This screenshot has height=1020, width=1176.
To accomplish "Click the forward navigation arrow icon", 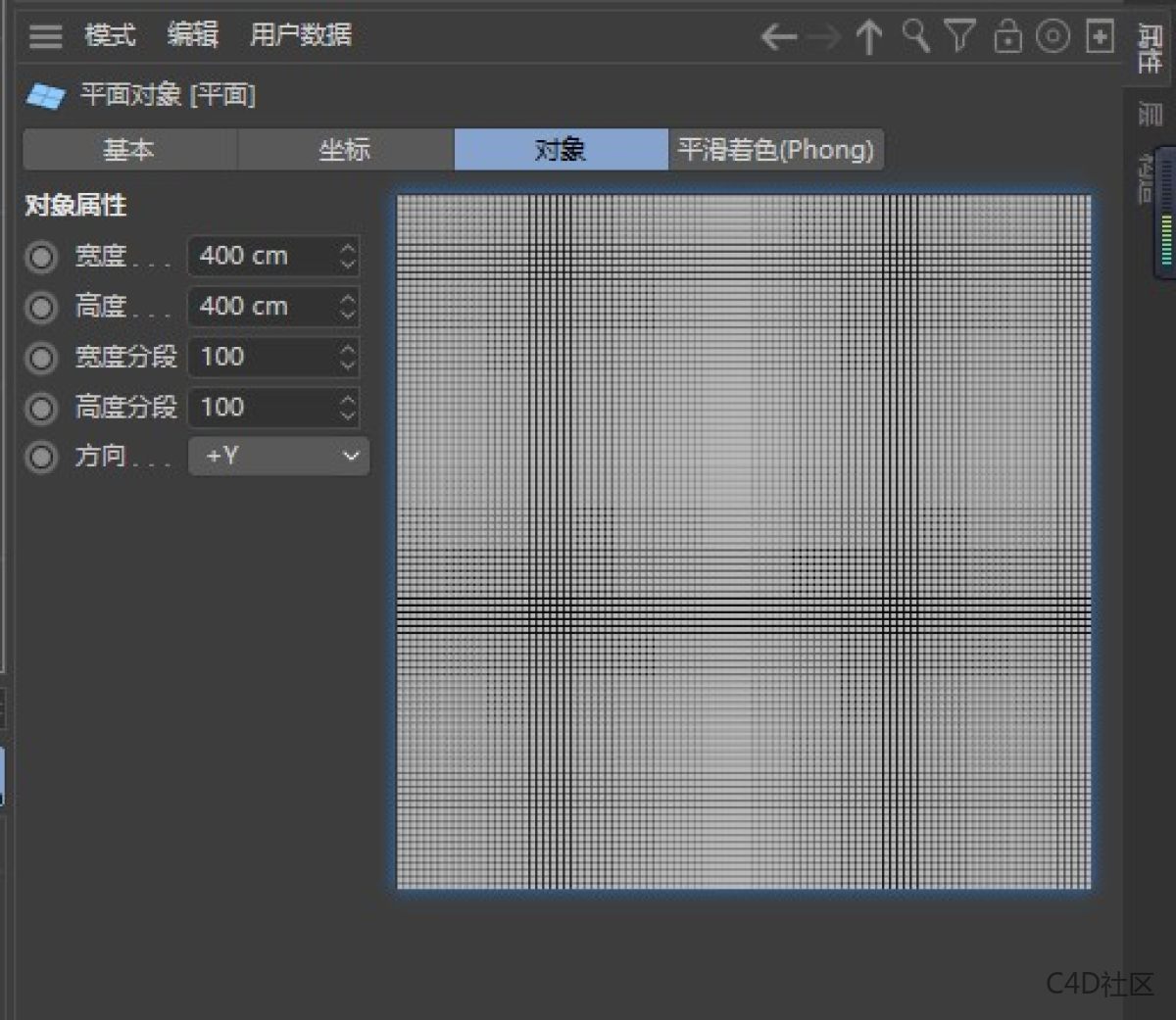I will (822, 36).
